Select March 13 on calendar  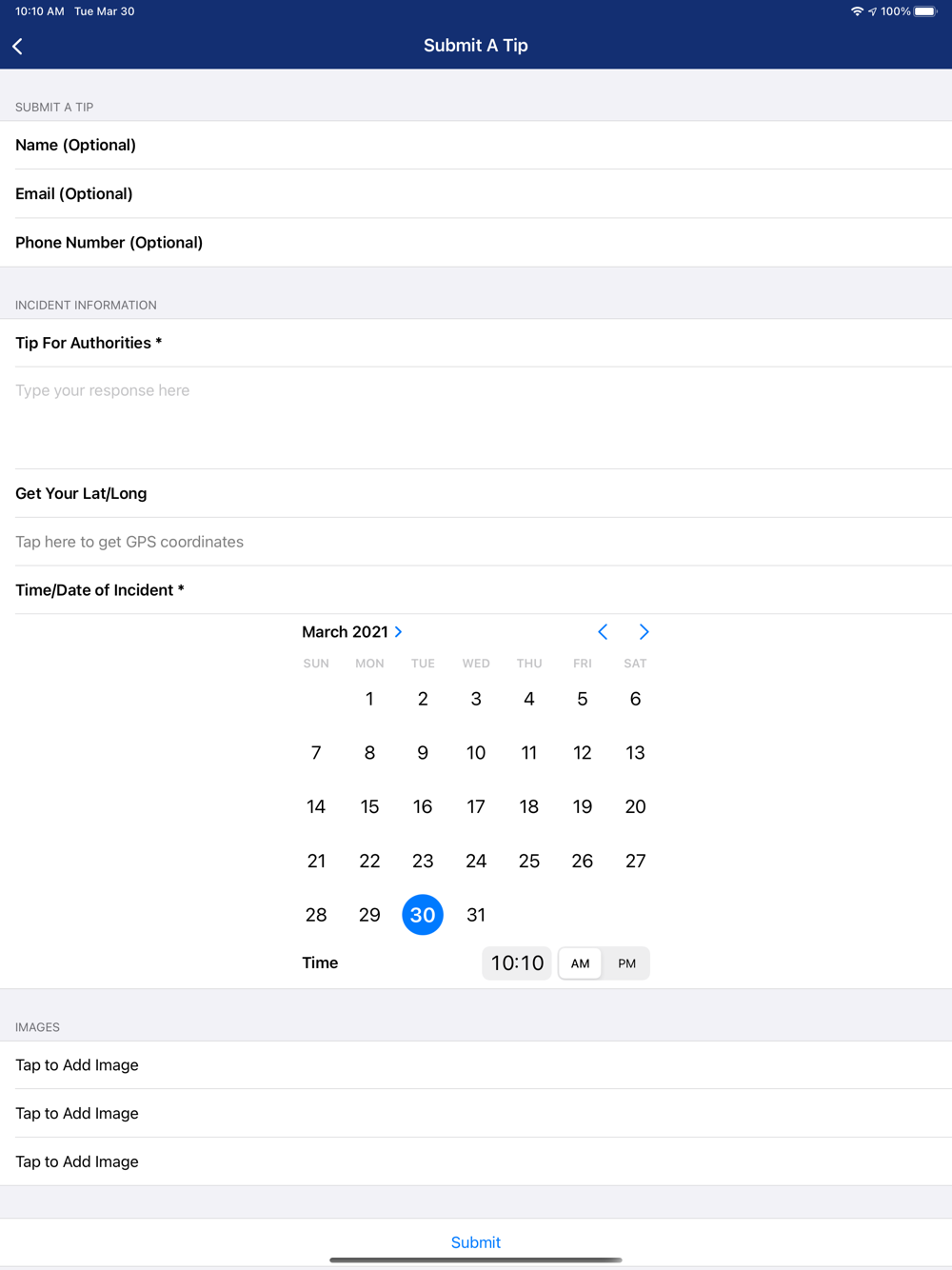(x=635, y=753)
